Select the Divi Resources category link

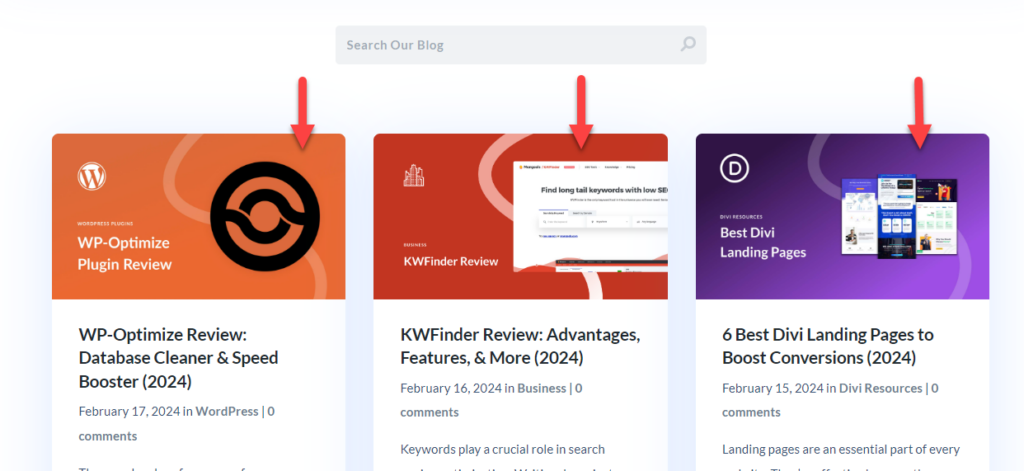click(x=880, y=388)
